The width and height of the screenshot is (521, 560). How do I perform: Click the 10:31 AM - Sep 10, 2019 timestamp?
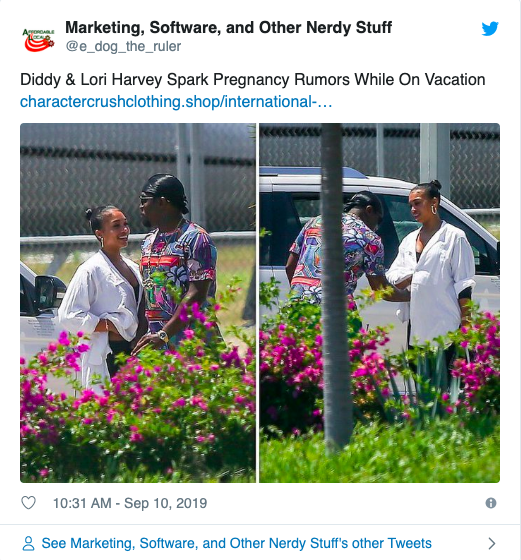pos(130,503)
